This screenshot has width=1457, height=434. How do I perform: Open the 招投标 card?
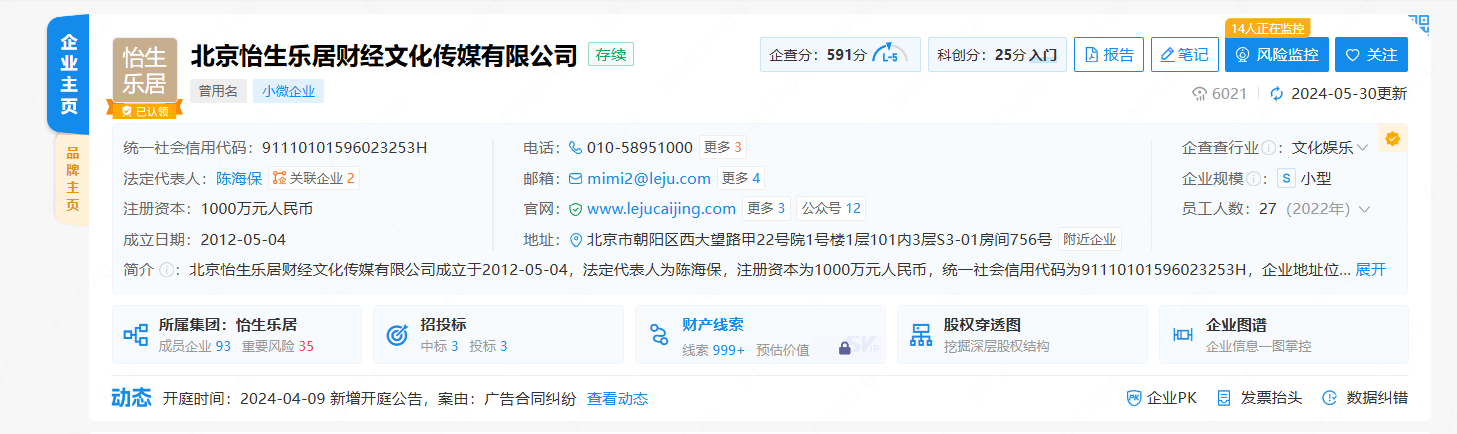pos(498,335)
